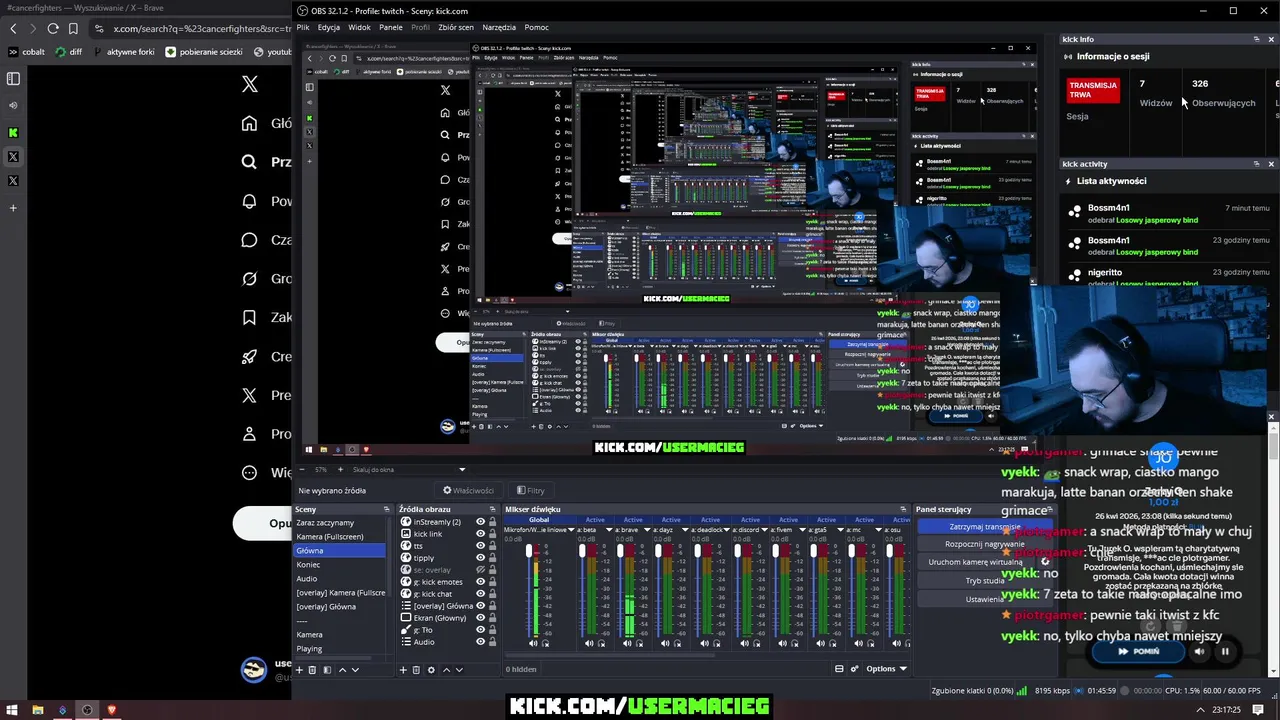Move source up in Źródła obrazu
This screenshot has height=720, width=1280.
pos(446,670)
